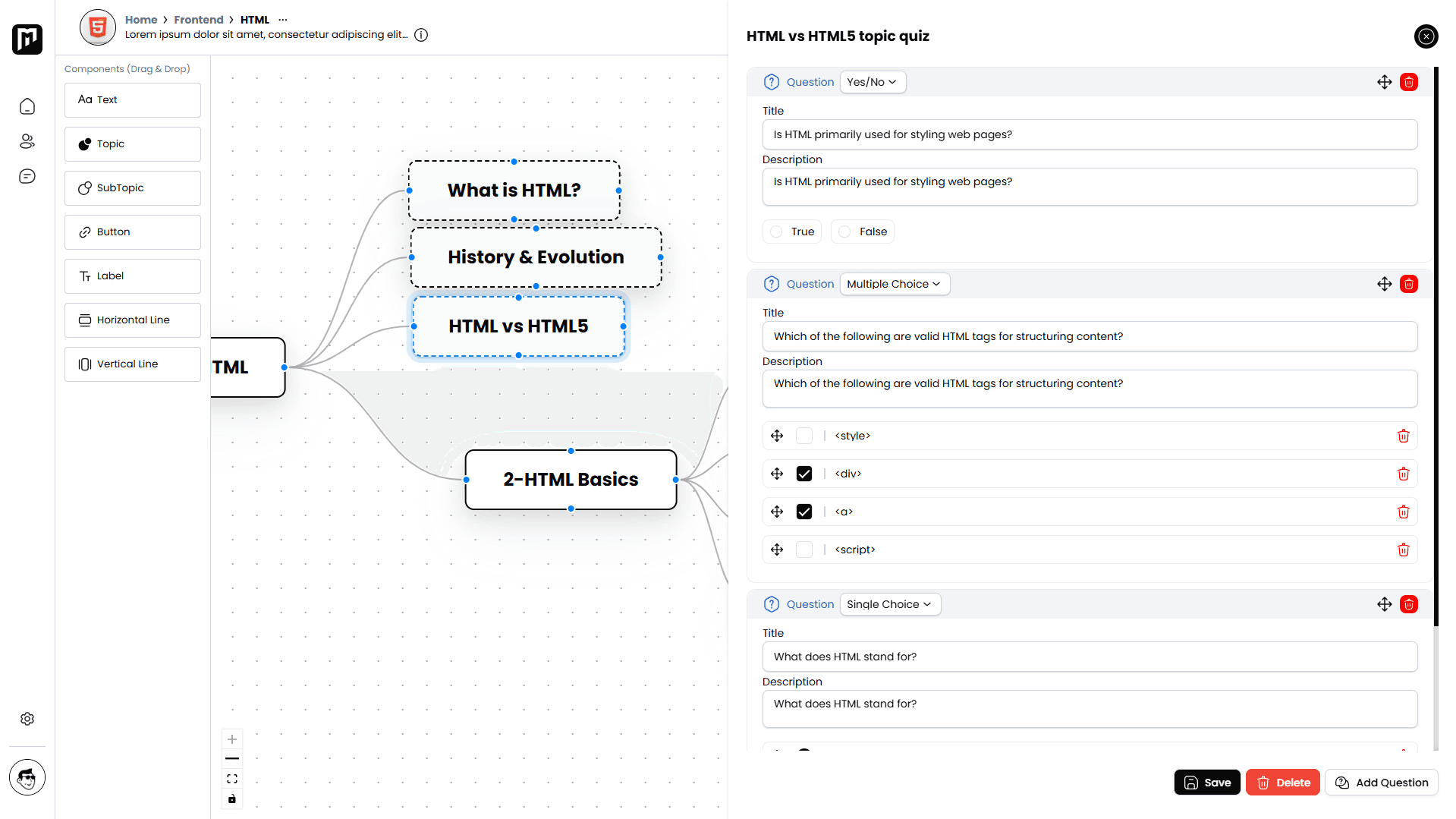The image size is (1456, 819).
Task: Click the zoom in icon on the canvas
Action: point(232,739)
